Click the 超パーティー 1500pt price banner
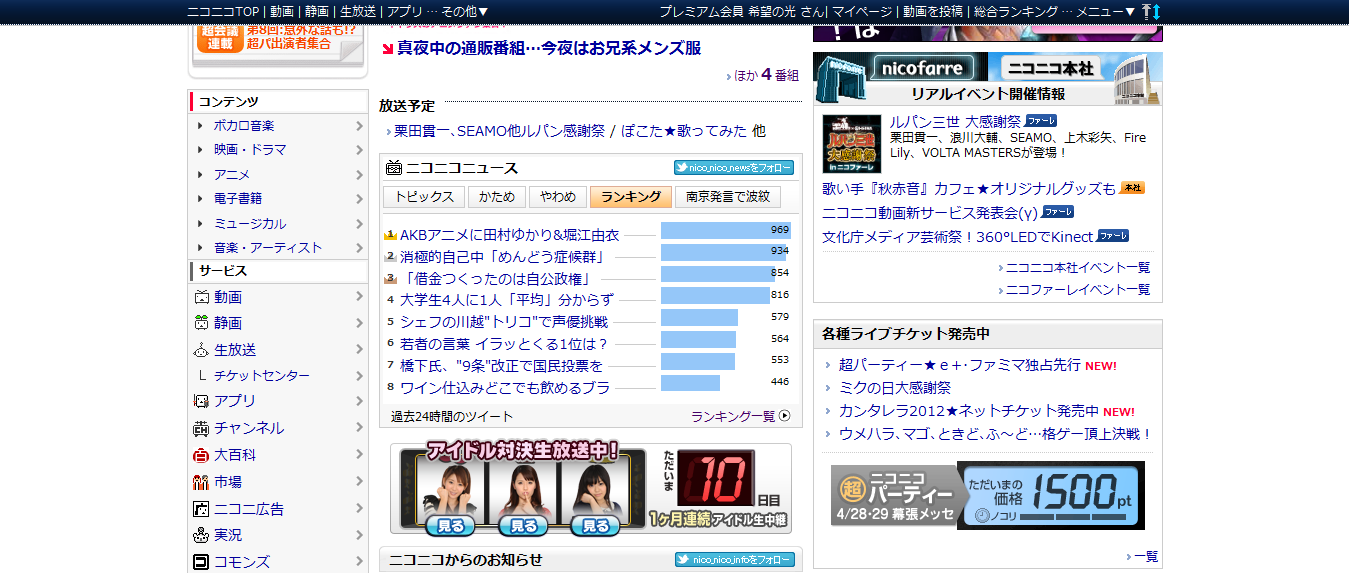 tap(988, 495)
